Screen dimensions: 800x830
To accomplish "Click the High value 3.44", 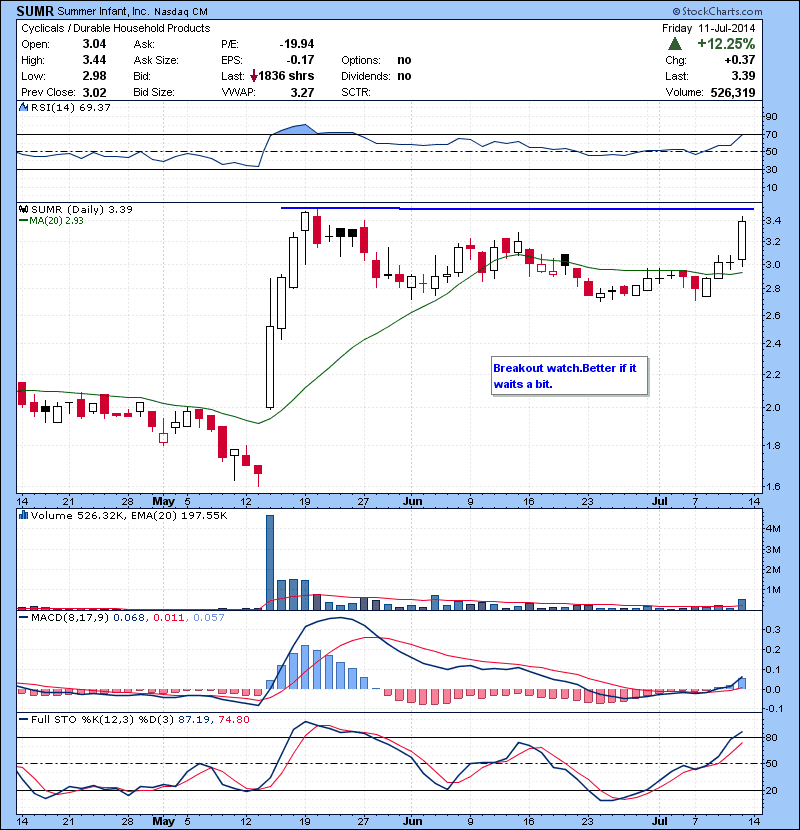I will point(94,60).
